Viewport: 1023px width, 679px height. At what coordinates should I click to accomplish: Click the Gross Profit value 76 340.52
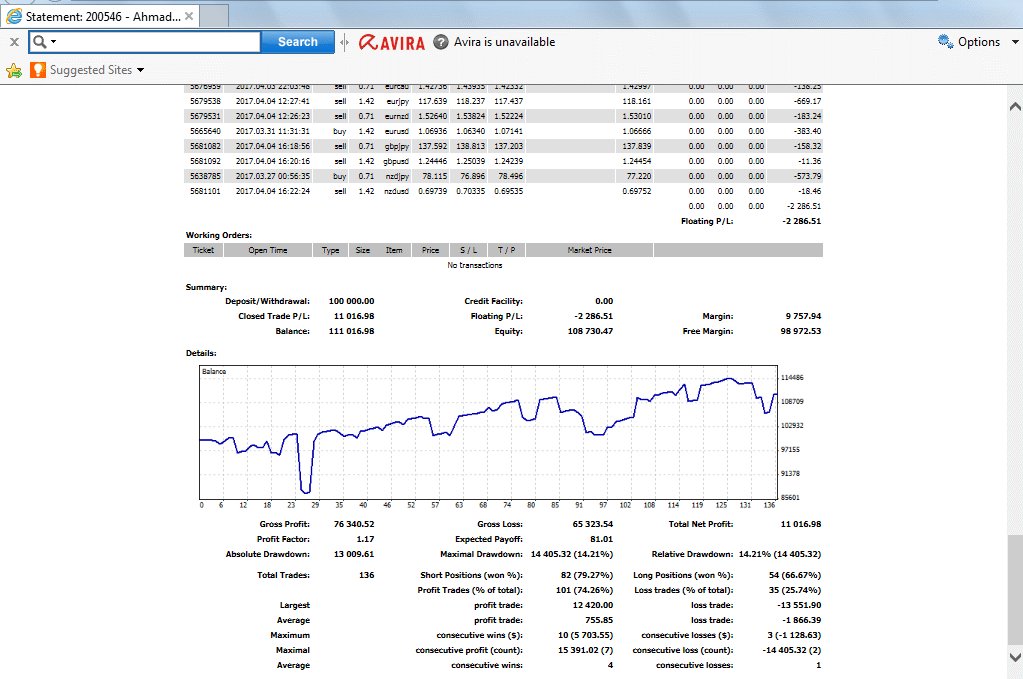point(354,524)
